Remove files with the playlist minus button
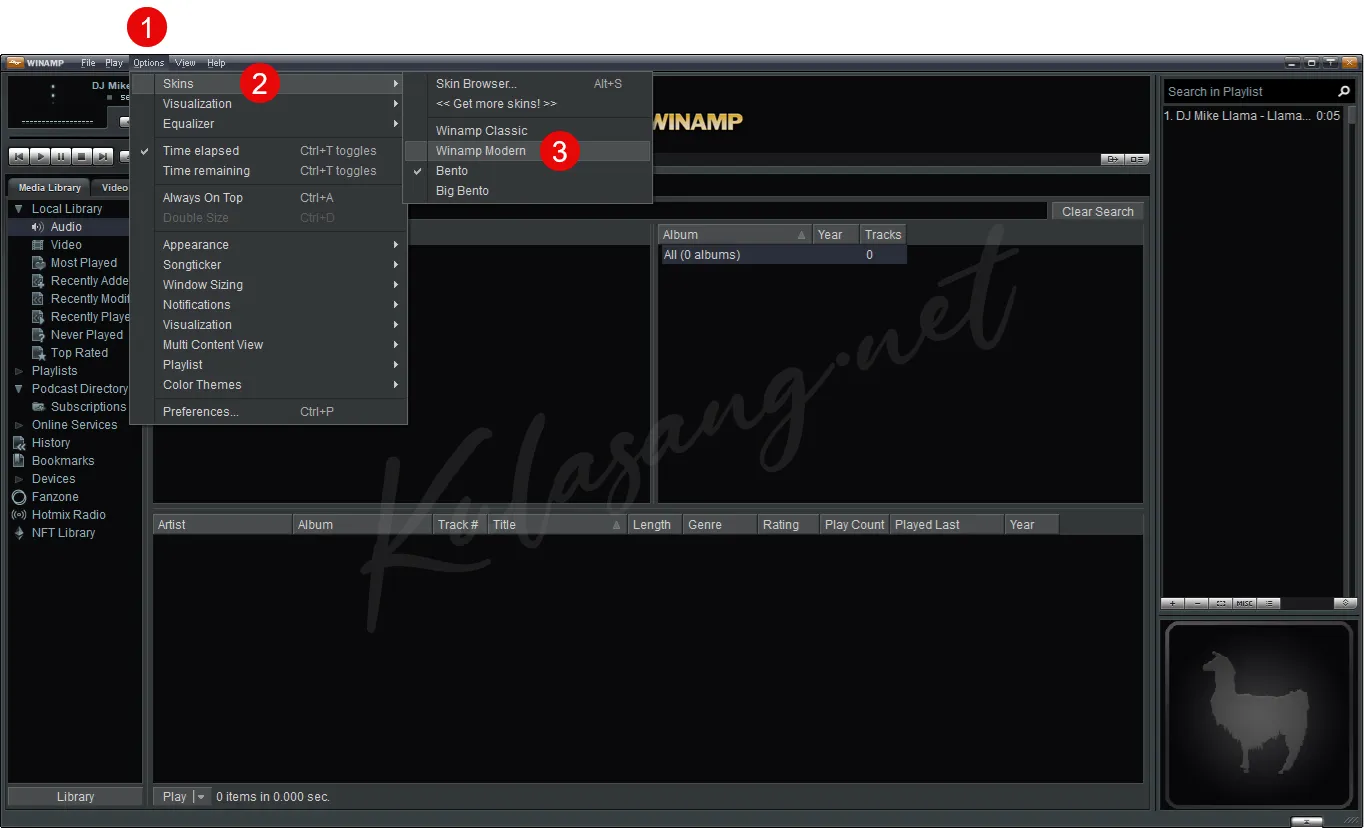This screenshot has width=1364, height=828. click(1197, 603)
